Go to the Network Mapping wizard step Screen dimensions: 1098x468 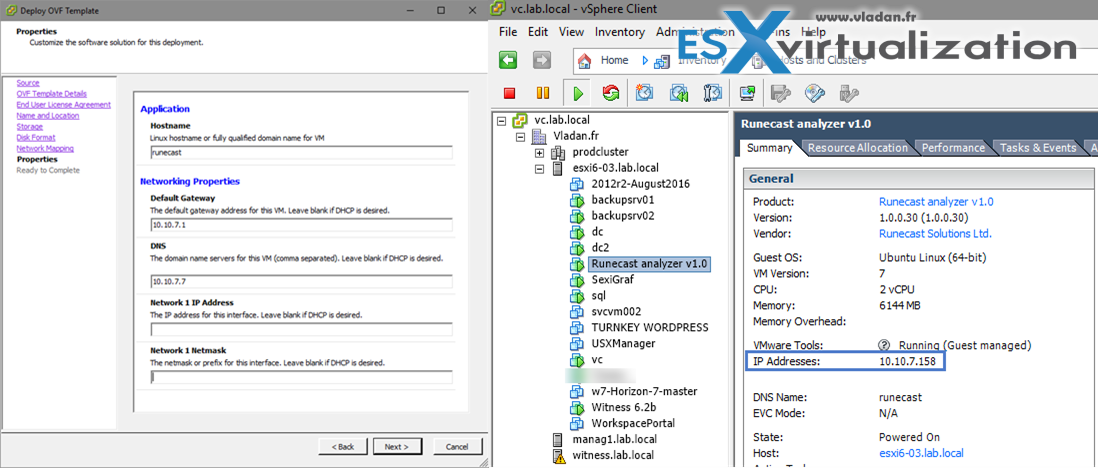[46, 149]
